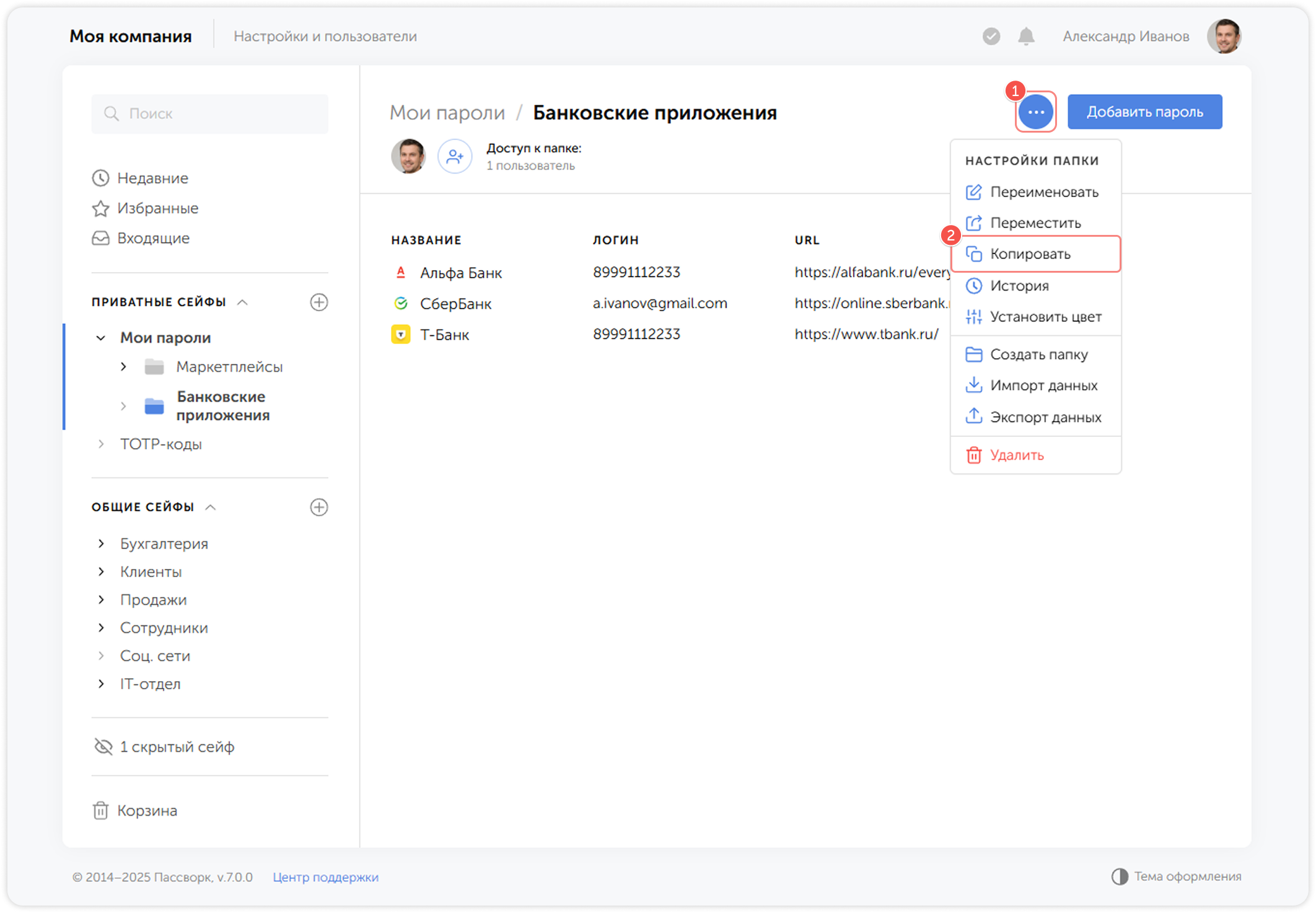Image resolution: width=1316 pixels, height=913 pixels.
Task: Open Недавние with clock icon
Action: 140,178
